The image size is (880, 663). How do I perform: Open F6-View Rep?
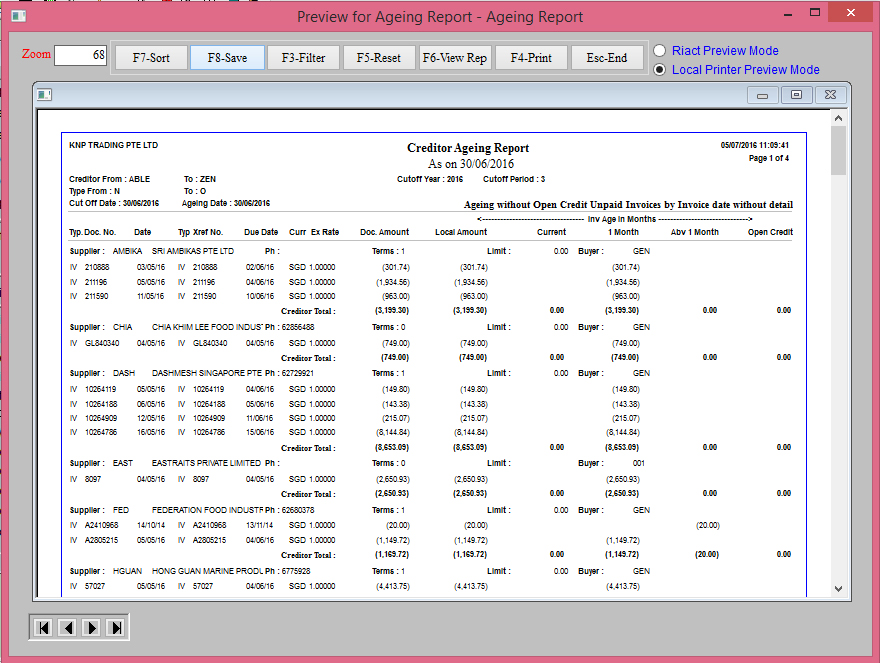pos(455,58)
